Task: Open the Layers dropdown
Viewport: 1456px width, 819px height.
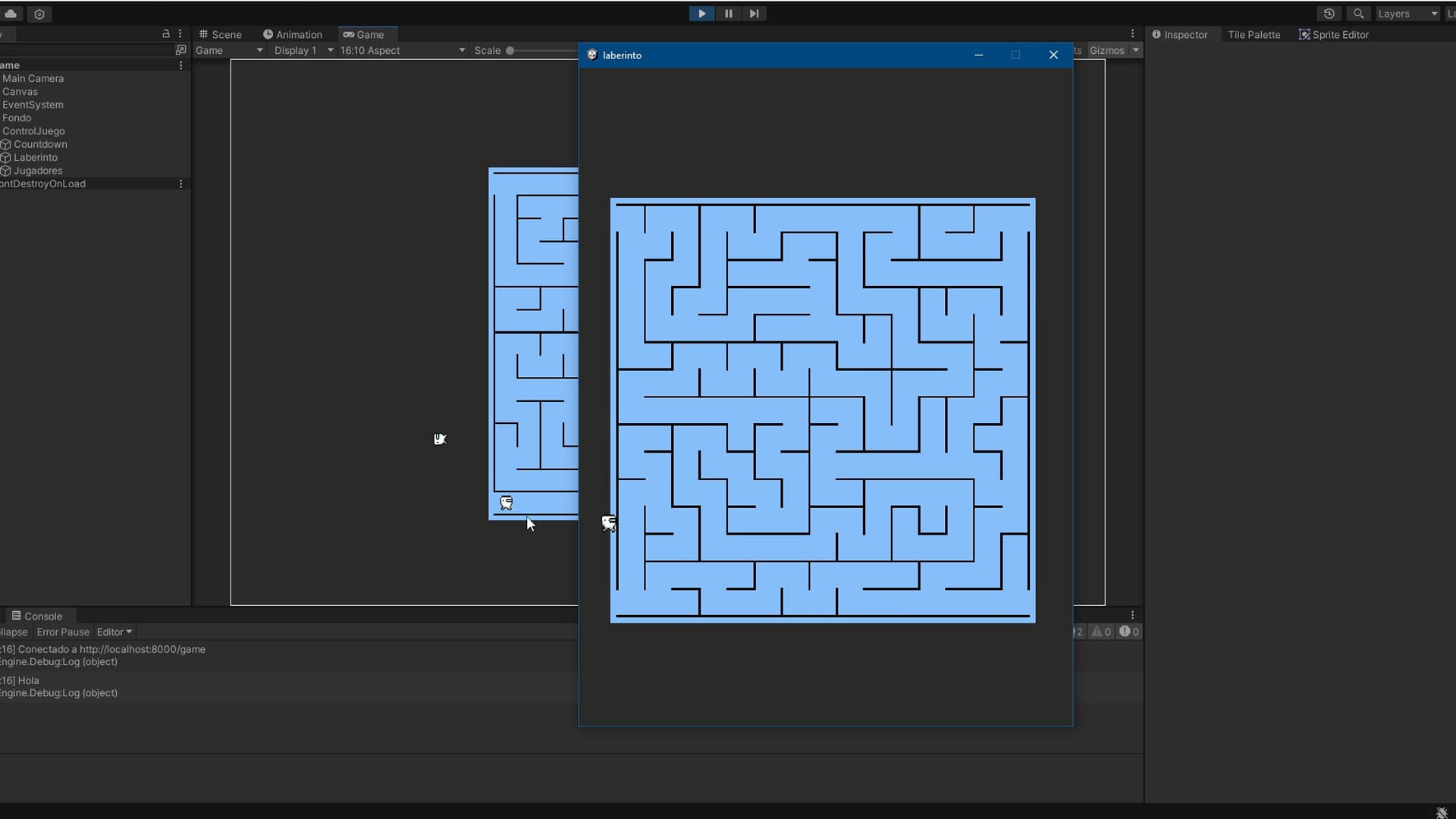Action: [x=1407, y=14]
